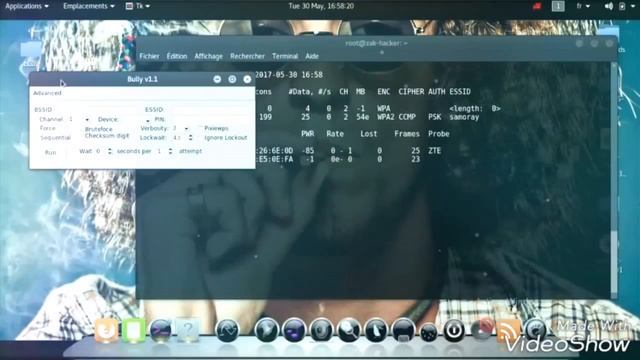This screenshot has width=640, height=360.
Task: Adjust the seconds per attempt spinner in Bully
Action: (170, 151)
